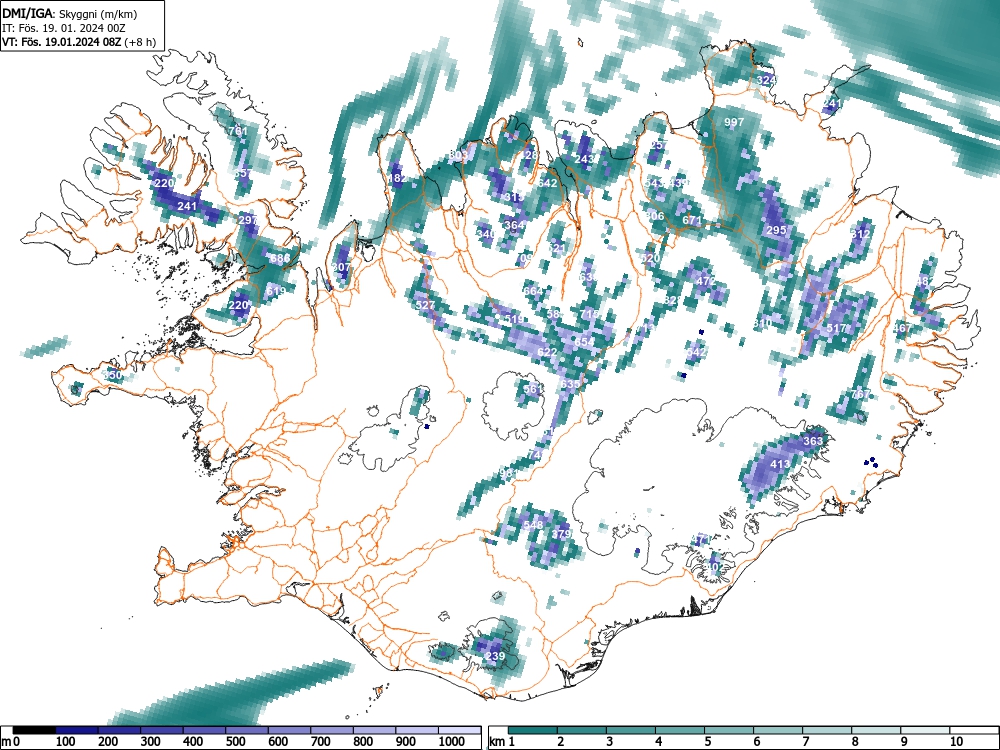Click the dark navy 100–200 m legend swatch
The image size is (1000, 750).
(77, 729)
